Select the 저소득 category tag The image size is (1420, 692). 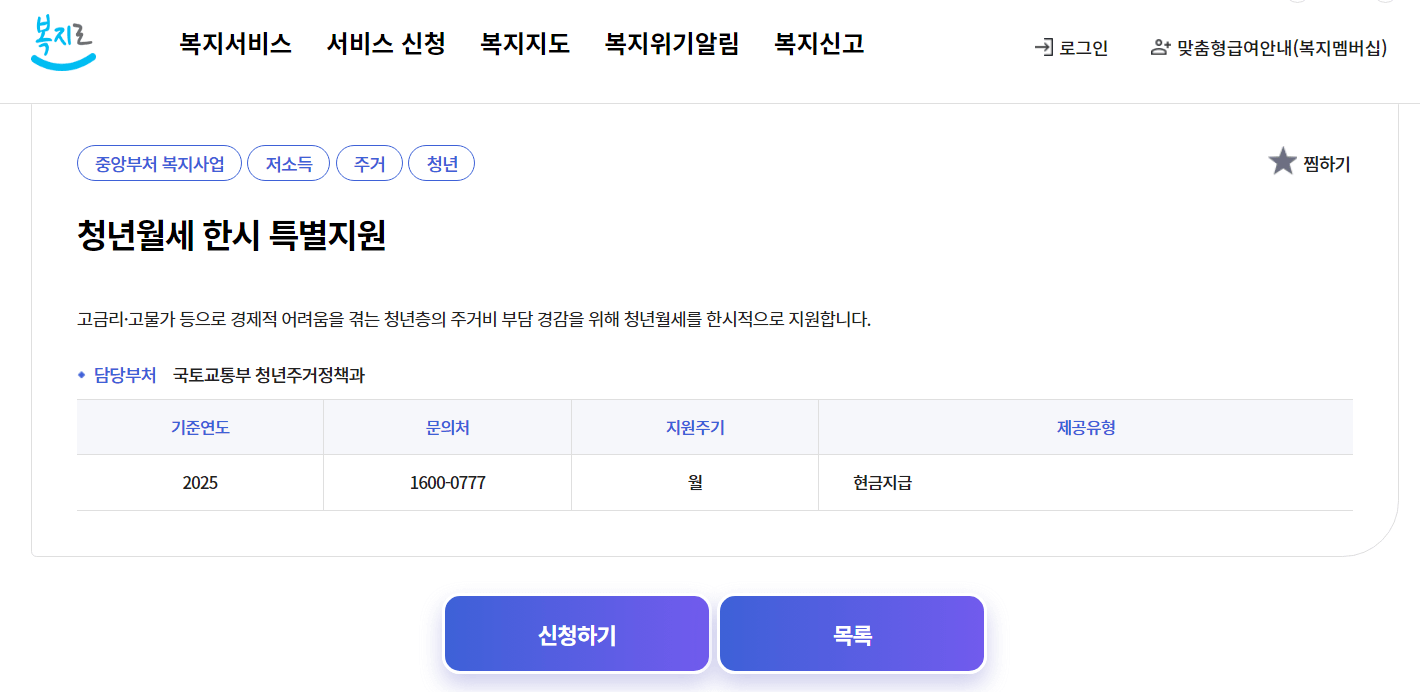tap(288, 163)
